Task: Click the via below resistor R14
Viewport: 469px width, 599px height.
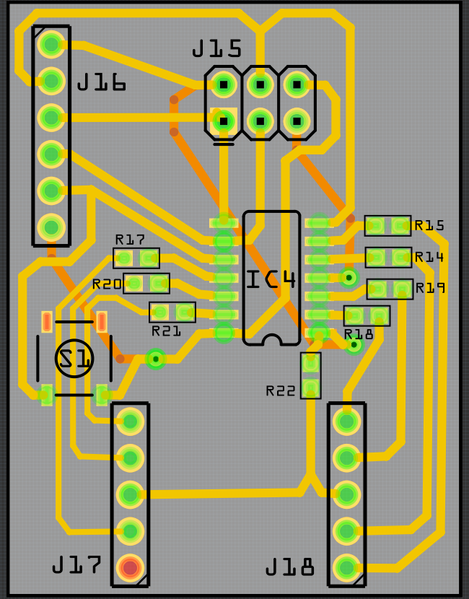Action: click(349, 277)
